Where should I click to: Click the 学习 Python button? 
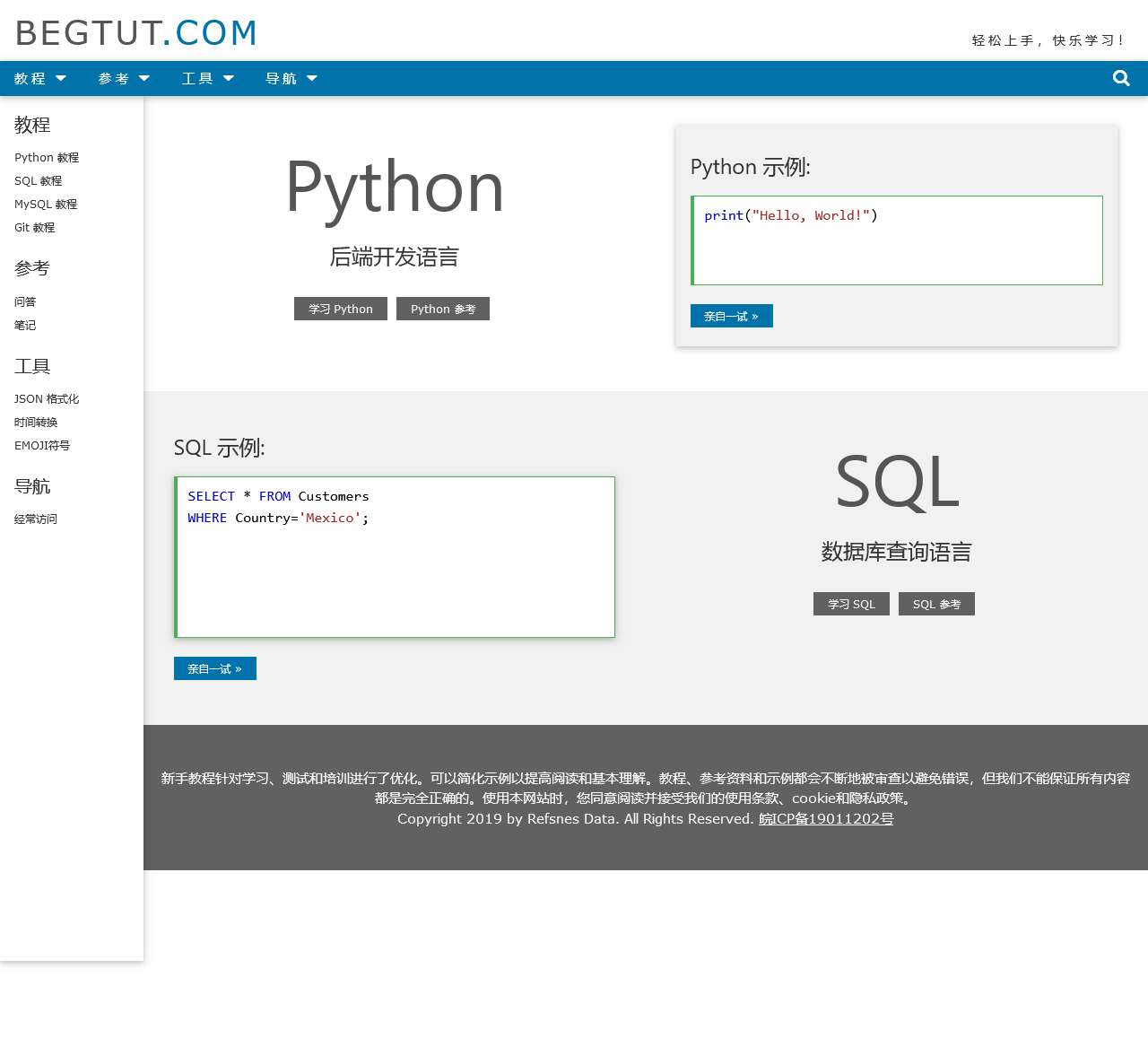340,309
